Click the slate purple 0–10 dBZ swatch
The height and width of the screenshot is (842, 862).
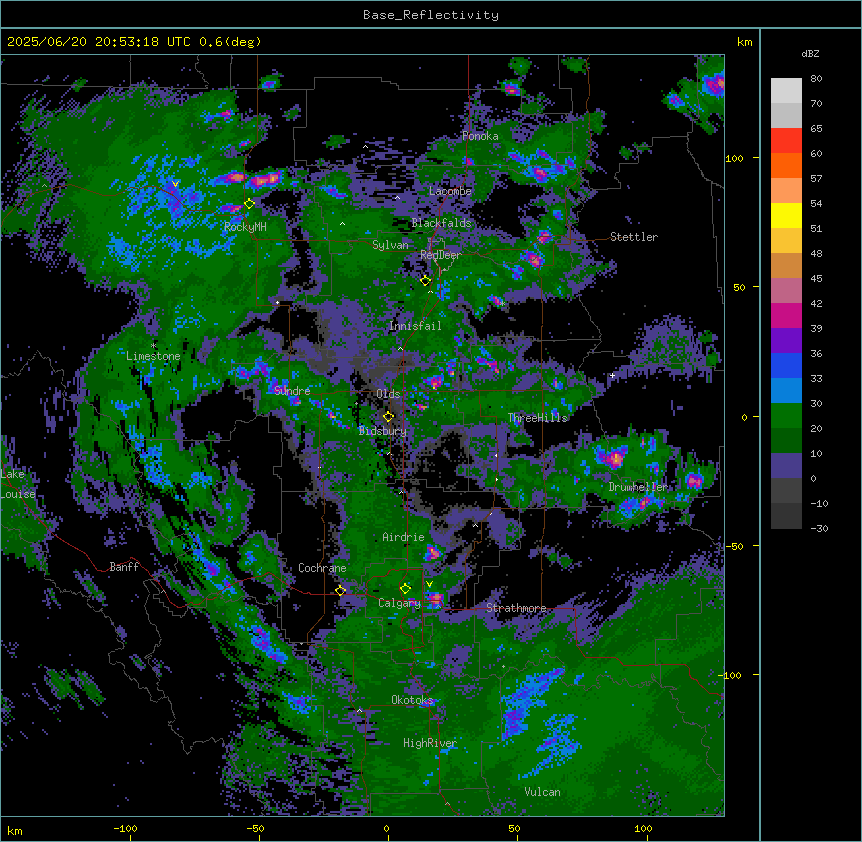pyautogui.click(x=786, y=466)
